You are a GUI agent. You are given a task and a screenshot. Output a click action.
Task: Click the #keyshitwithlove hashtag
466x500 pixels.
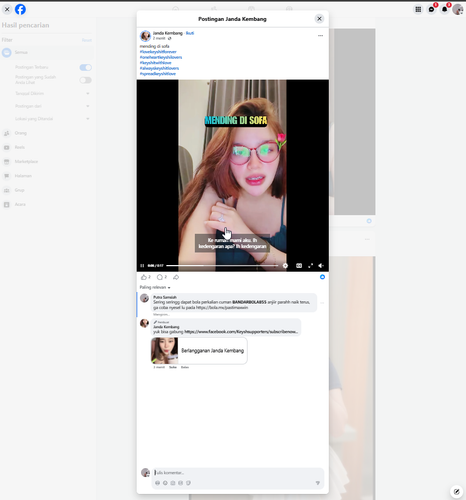(x=155, y=63)
